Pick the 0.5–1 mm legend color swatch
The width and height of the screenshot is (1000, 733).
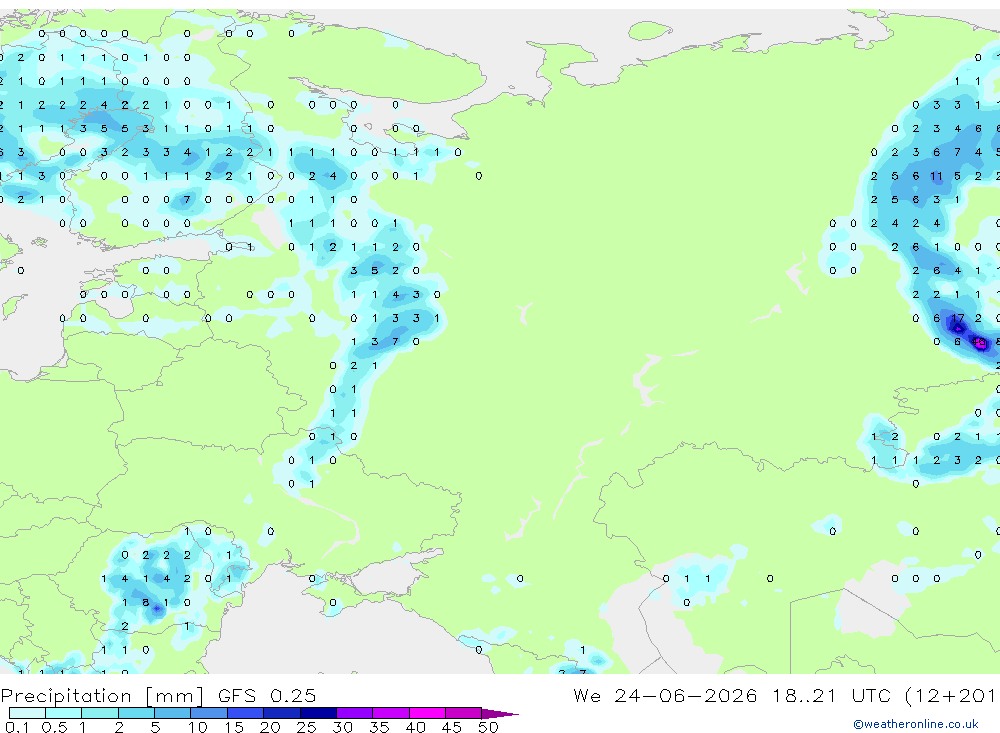click(x=63, y=713)
